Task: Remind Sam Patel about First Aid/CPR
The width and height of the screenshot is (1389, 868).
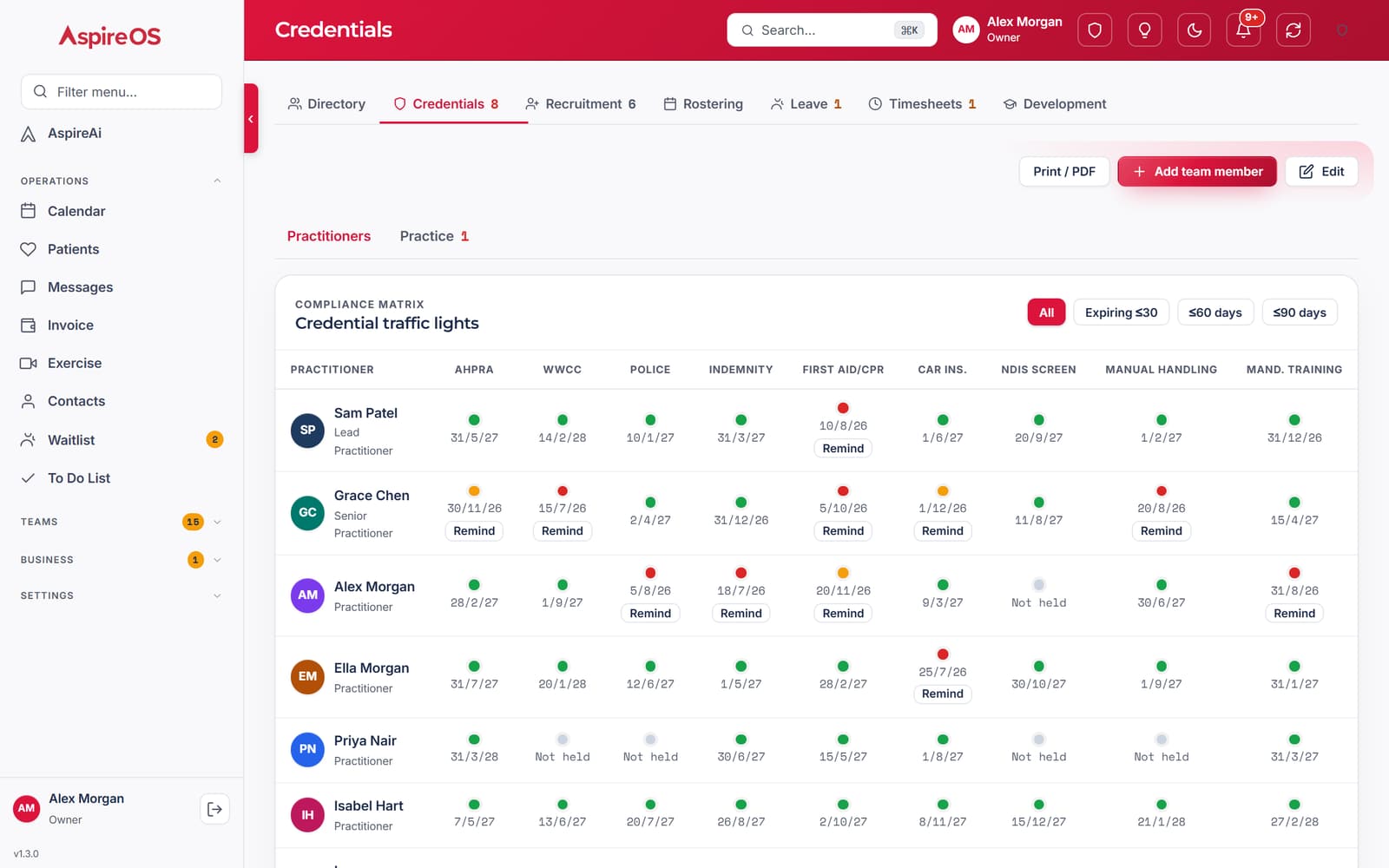Action: 843,449
